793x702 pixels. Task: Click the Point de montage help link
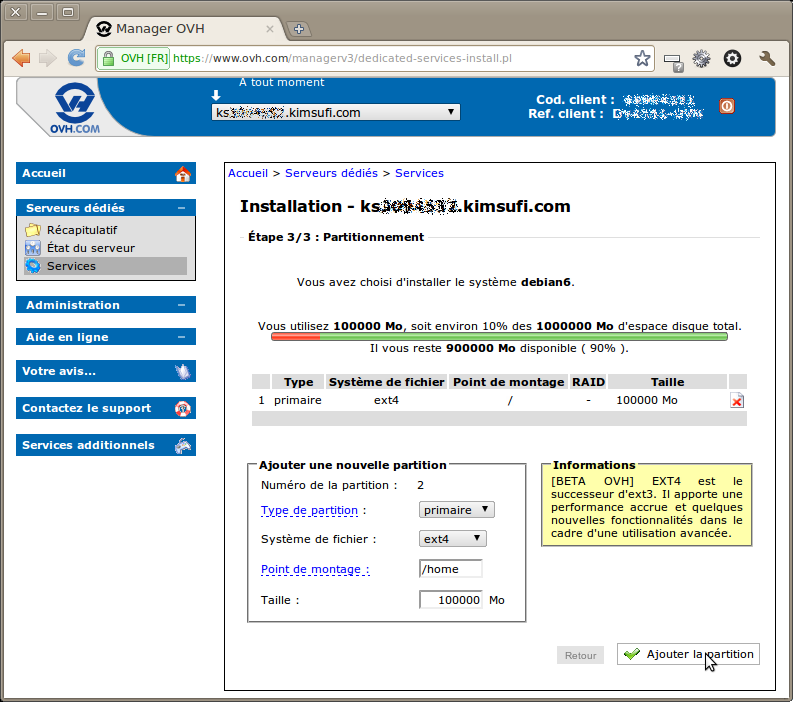[x=315, y=569]
